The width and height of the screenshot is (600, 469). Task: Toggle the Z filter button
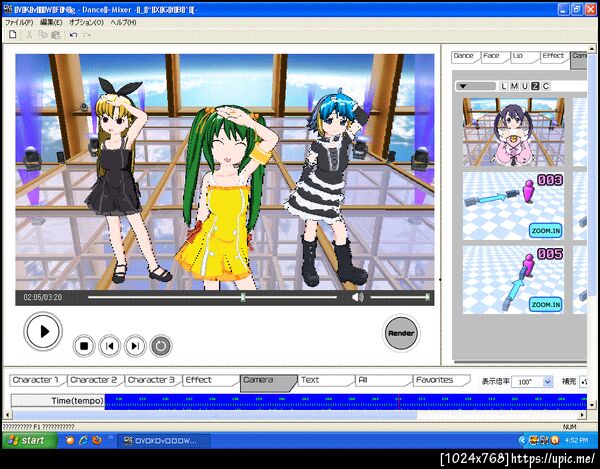535,86
